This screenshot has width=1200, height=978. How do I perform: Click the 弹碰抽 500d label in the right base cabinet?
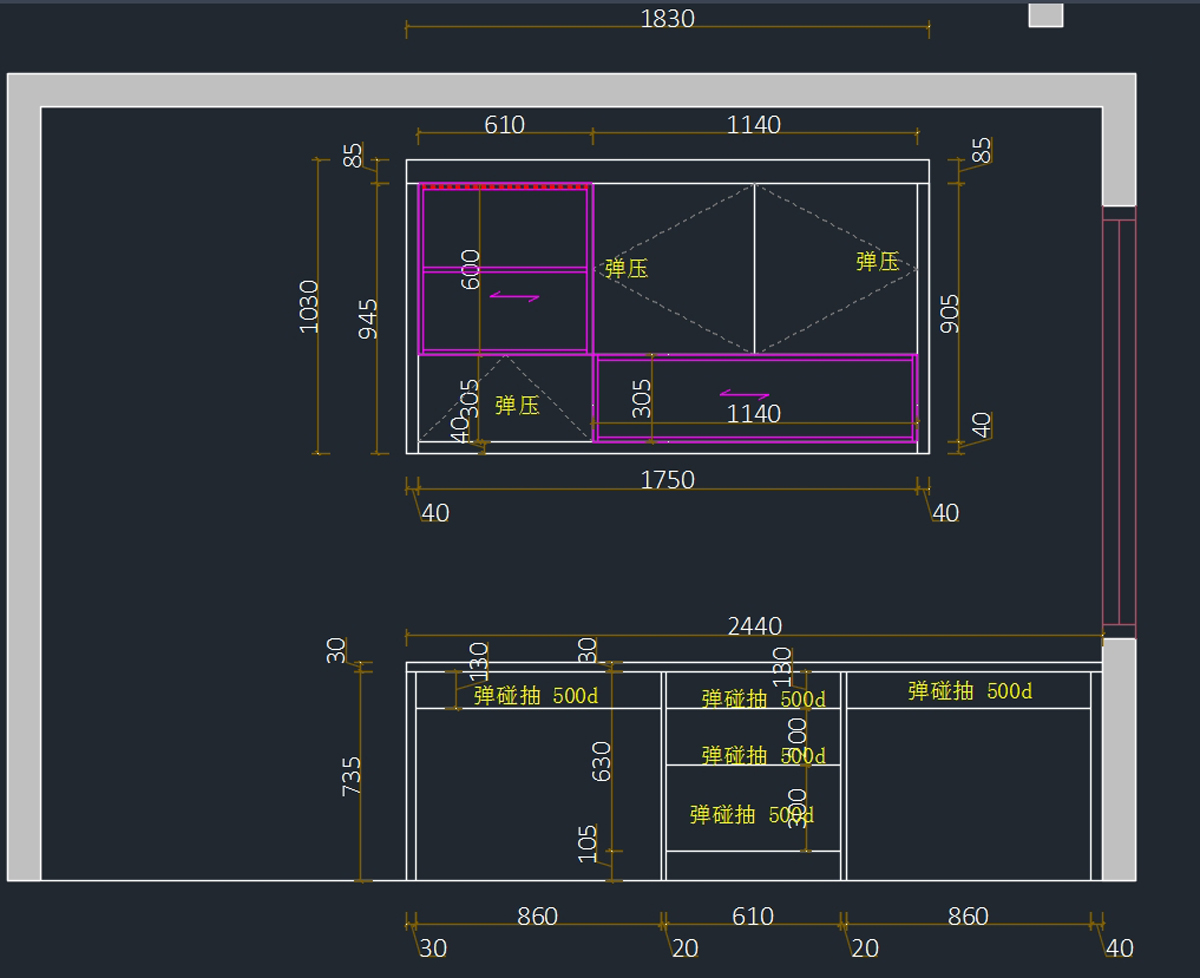tap(969, 691)
